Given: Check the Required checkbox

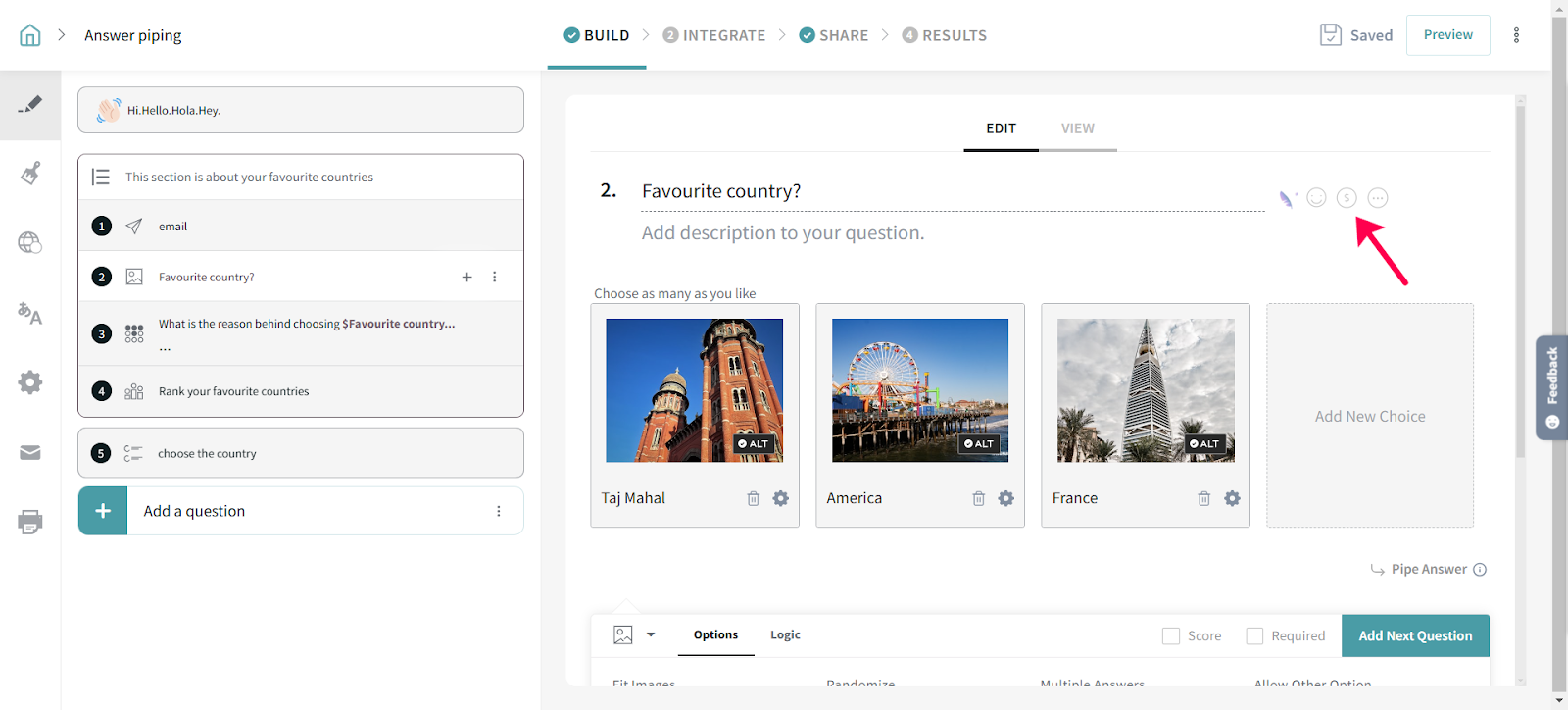Looking at the screenshot, I should pos(1254,636).
